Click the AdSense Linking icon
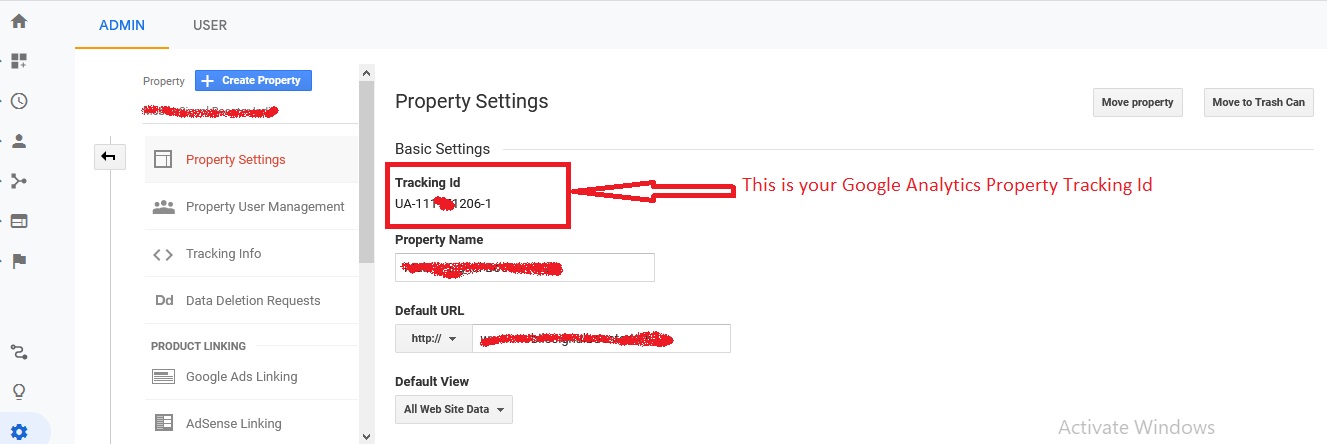 click(163, 423)
